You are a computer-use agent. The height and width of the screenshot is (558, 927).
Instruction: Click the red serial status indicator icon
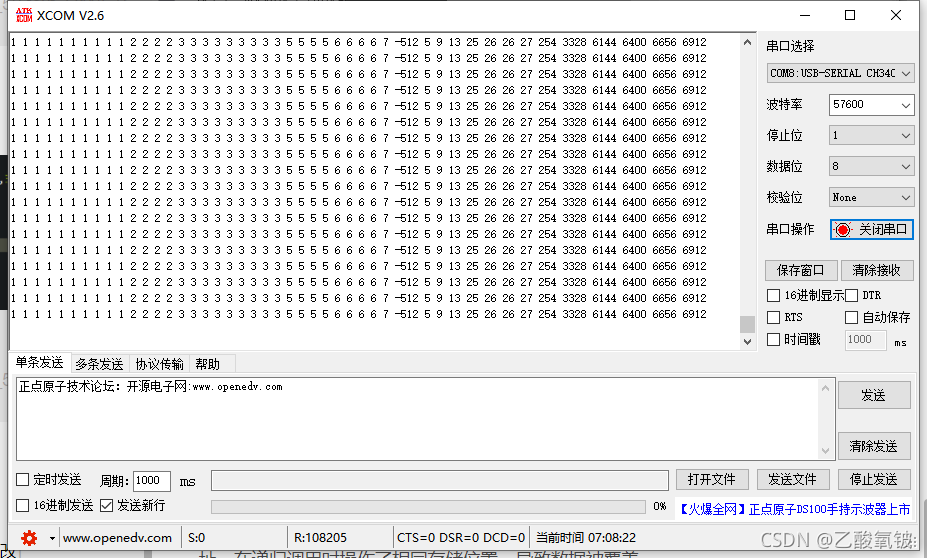coord(843,229)
